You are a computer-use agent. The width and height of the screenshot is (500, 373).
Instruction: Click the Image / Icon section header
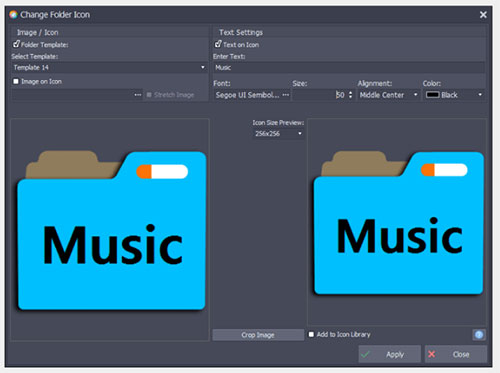pyautogui.click(x=37, y=32)
